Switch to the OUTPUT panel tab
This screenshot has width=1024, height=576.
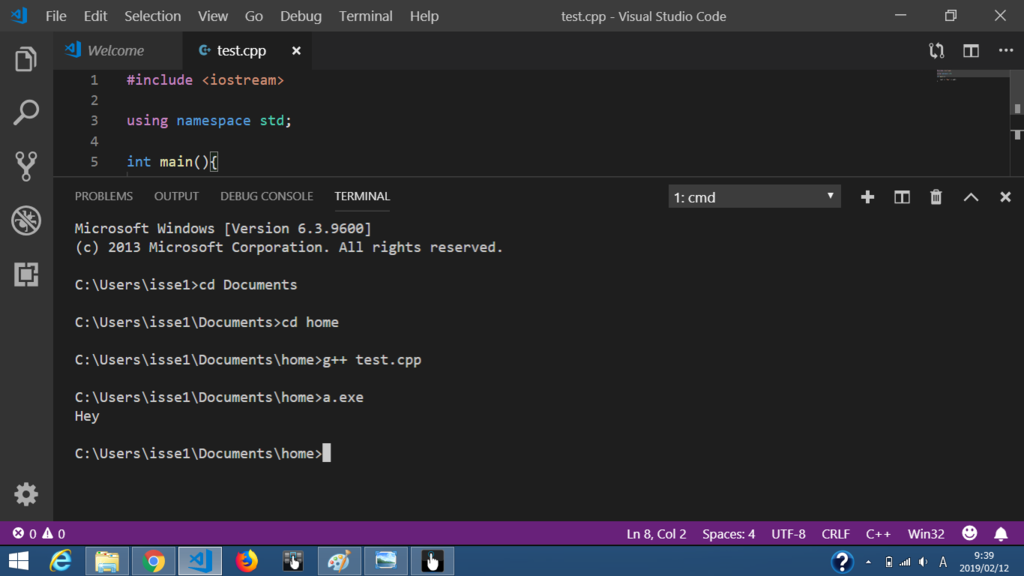point(176,196)
